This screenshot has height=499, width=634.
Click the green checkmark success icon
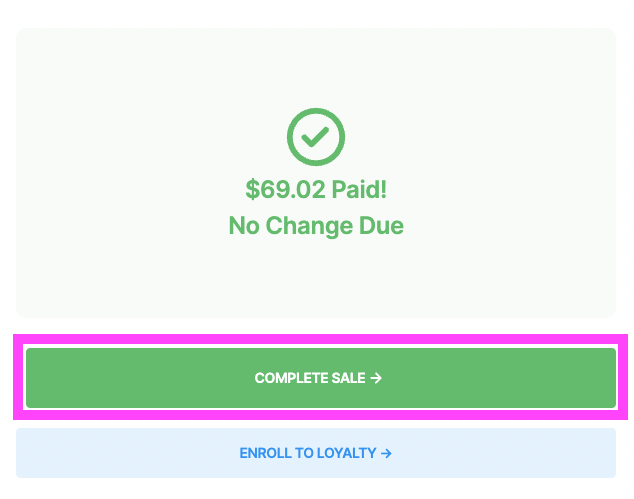(x=316, y=137)
